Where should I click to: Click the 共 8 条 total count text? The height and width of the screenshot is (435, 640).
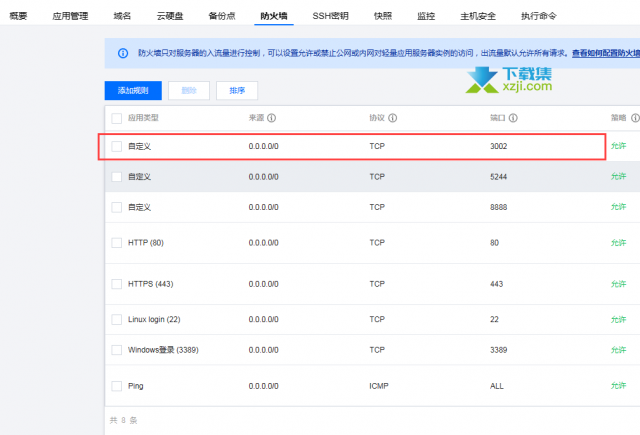coord(123,420)
